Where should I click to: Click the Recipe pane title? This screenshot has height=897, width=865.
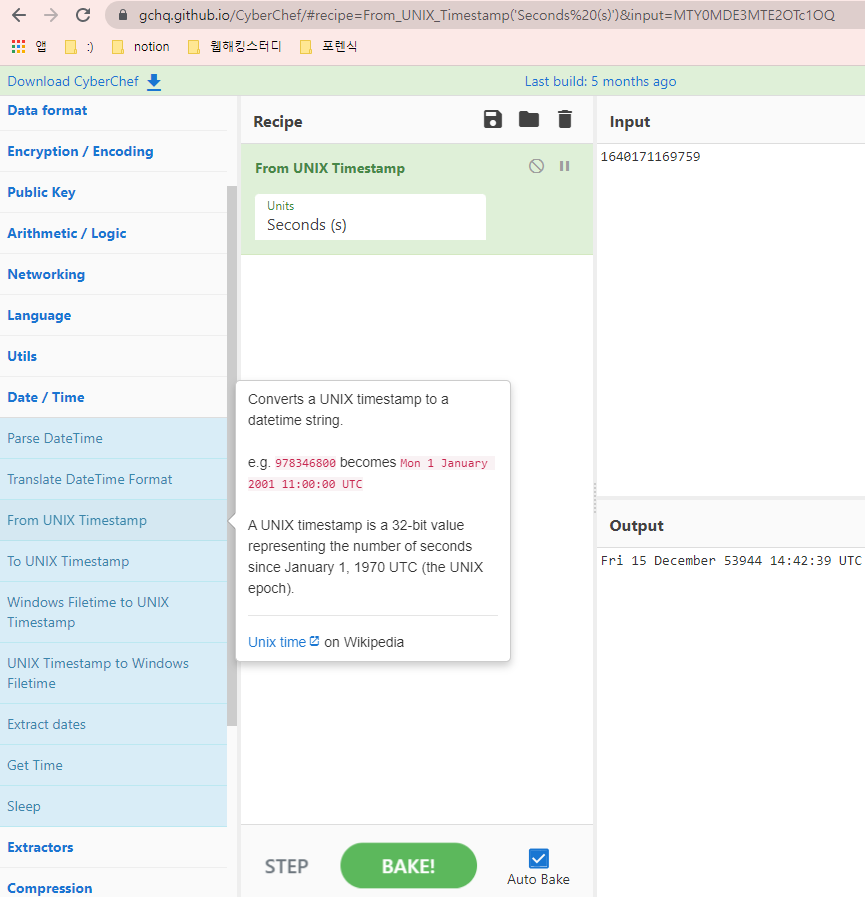click(278, 122)
